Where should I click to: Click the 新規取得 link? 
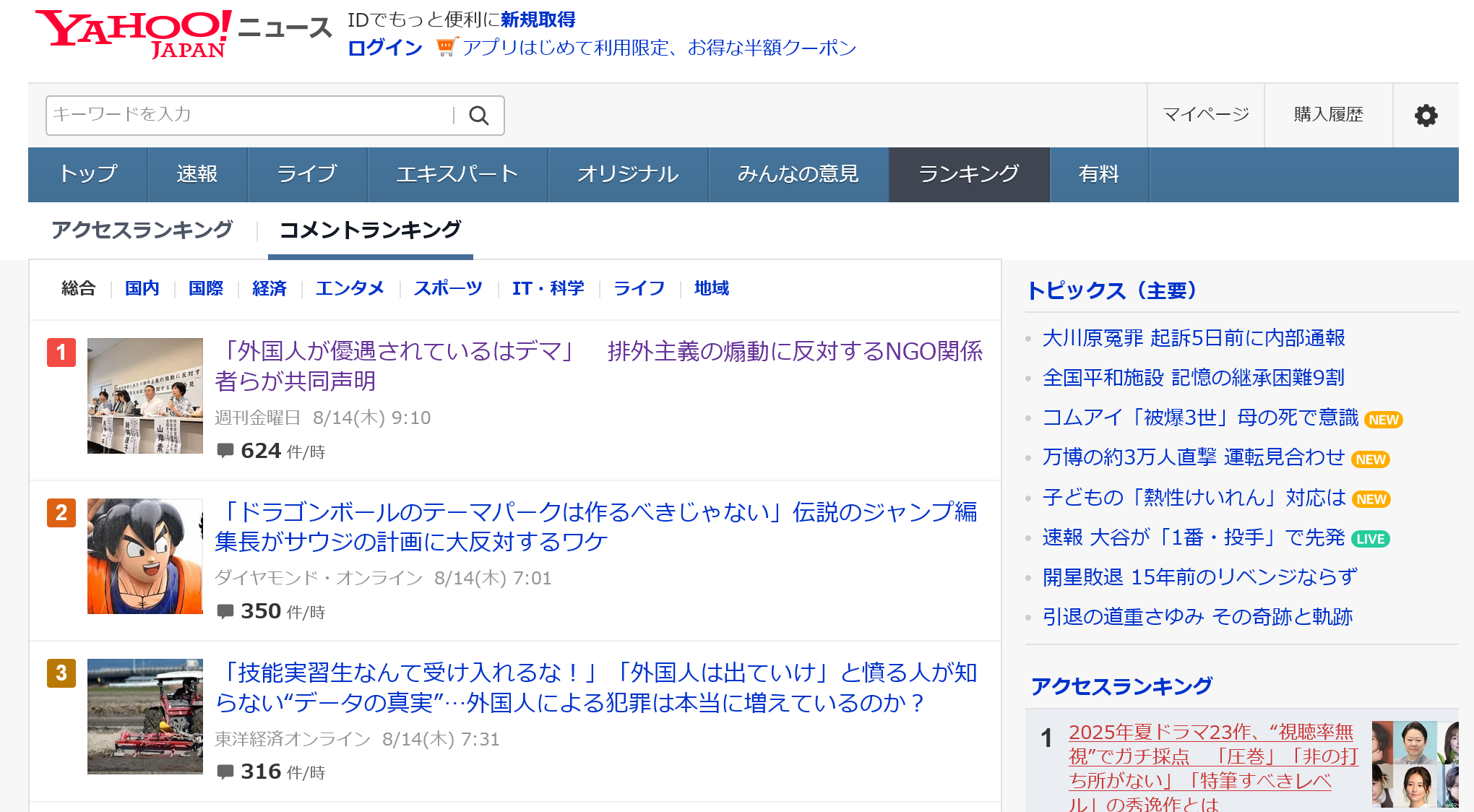coord(538,20)
